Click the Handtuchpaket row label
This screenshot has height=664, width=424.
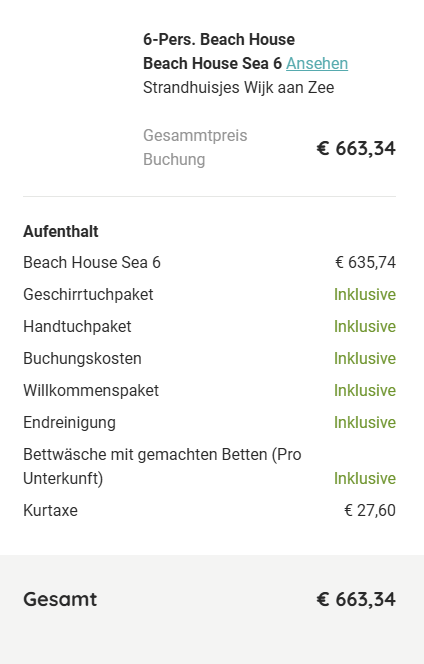click(x=77, y=326)
